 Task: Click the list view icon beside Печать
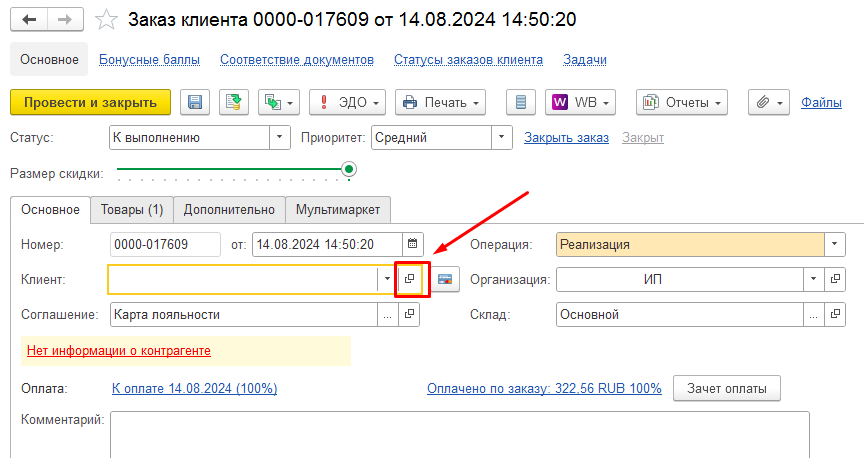click(521, 103)
